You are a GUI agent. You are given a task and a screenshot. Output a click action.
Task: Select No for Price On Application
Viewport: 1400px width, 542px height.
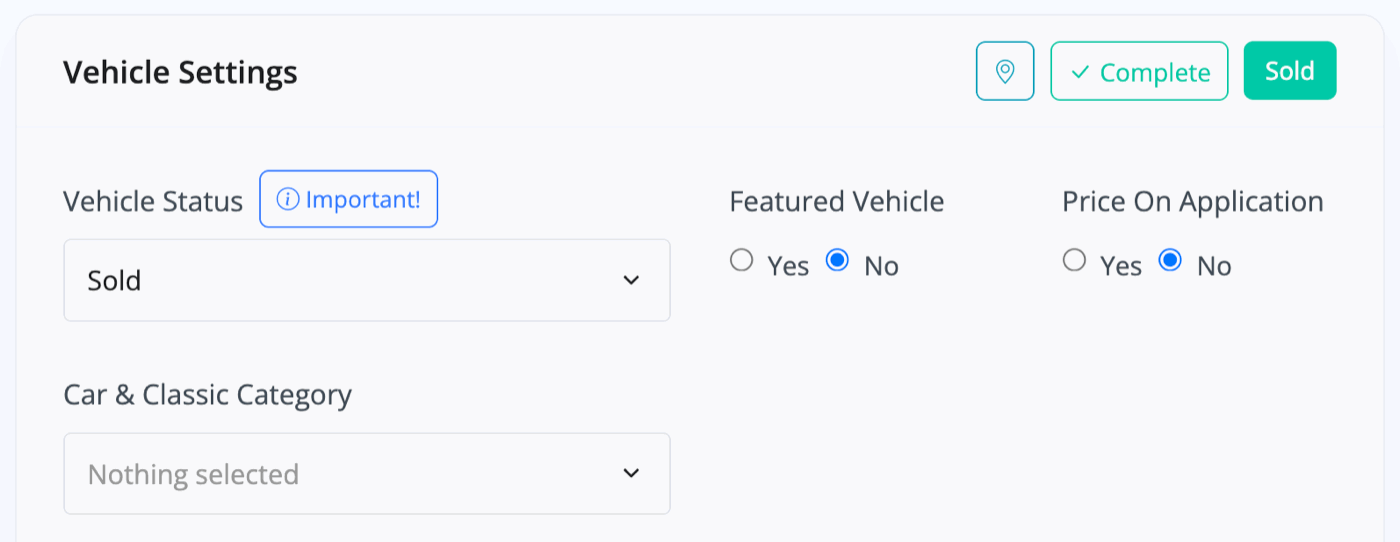[x=1170, y=261]
